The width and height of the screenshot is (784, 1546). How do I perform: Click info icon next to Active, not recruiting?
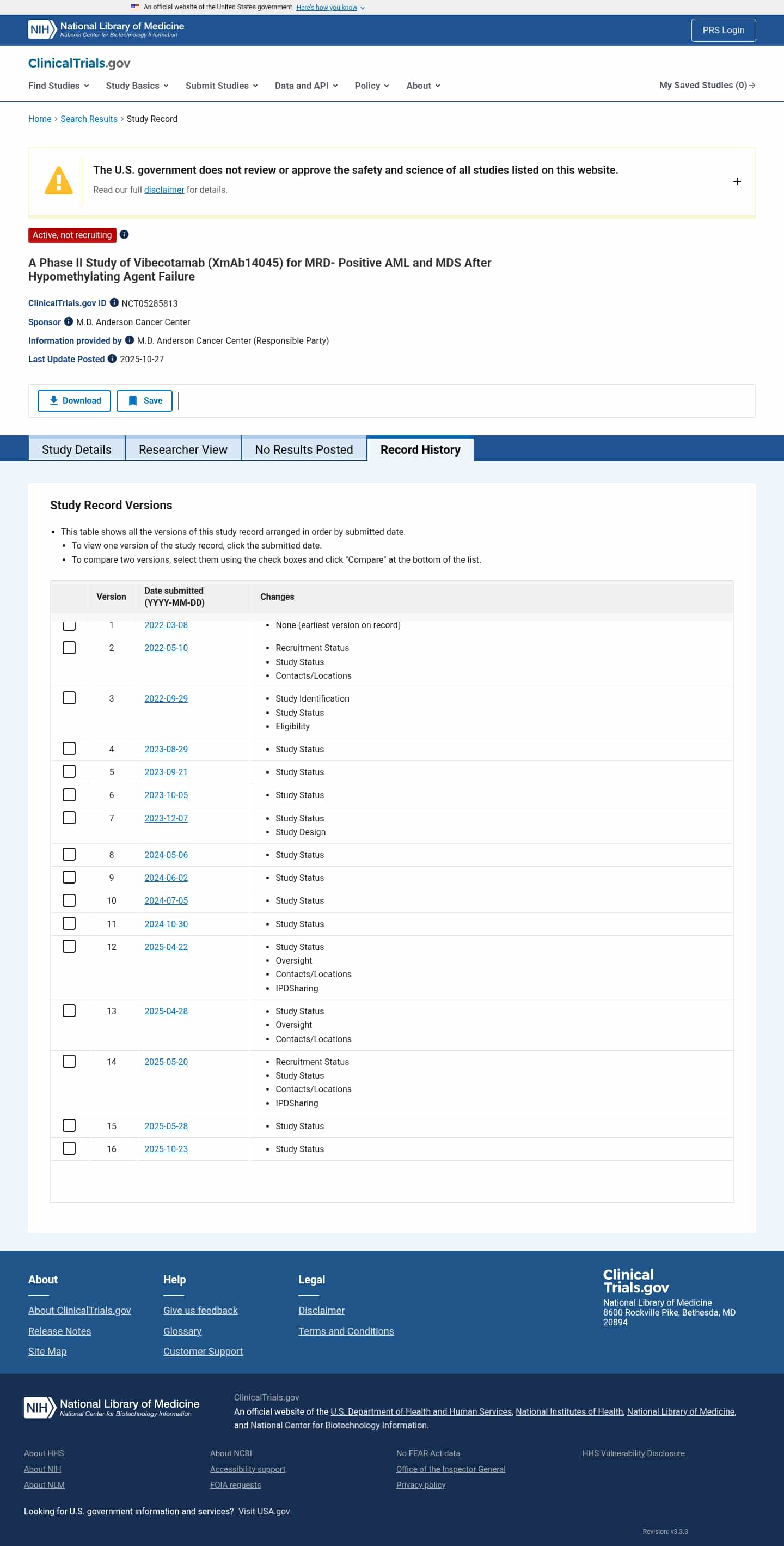point(124,235)
